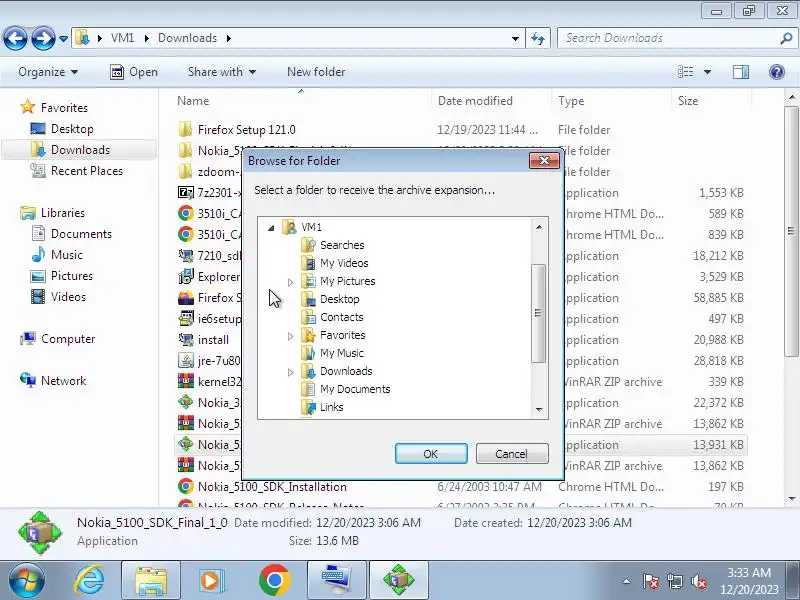Expand the Downloads node in folder tree
The image size is (800, 600).
[290, 372]
